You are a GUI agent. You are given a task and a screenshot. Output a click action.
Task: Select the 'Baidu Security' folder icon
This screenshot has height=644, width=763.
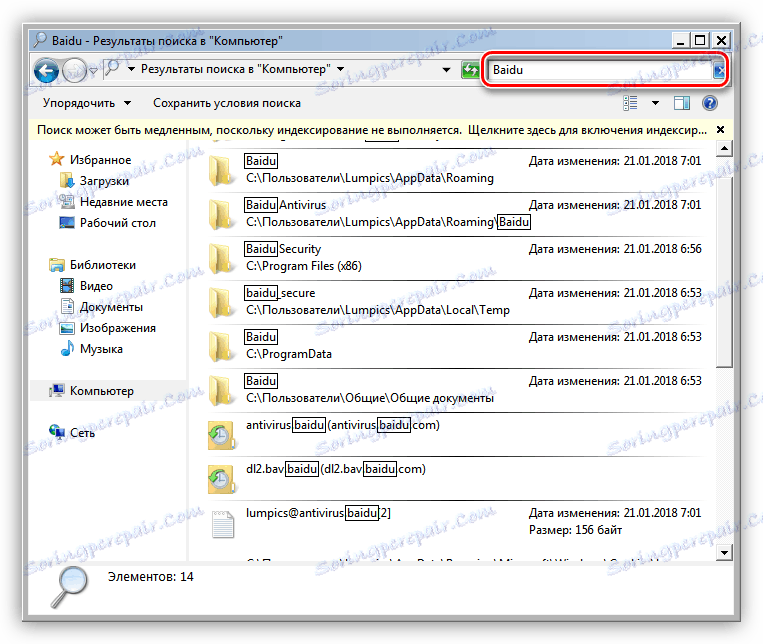(221, 258)
